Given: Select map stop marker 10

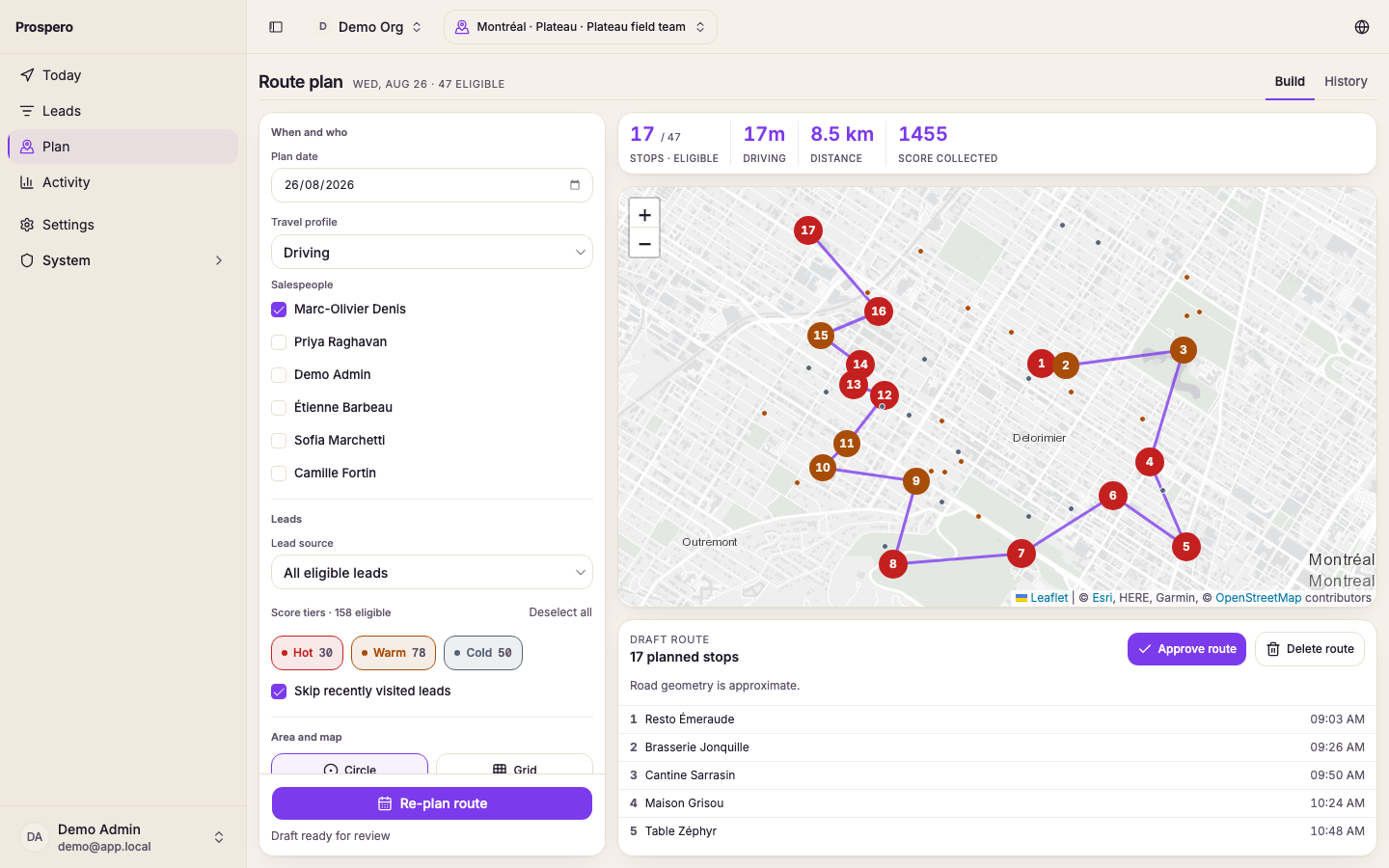Looking at the screenshot, I should (x=823, y=468).
